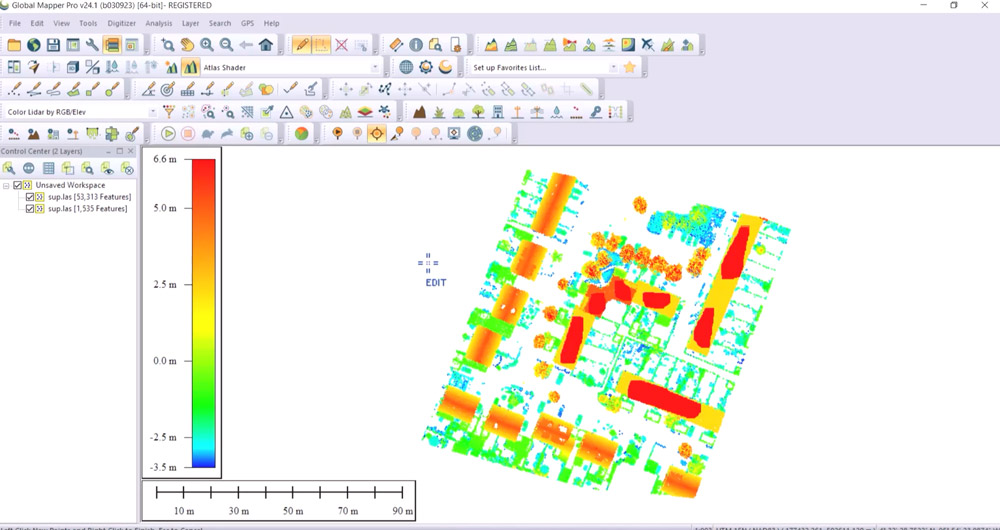The width and height of the screenshot is (1000, 530).
Task: Open the File menu
Action: click(x=15, y=23)
